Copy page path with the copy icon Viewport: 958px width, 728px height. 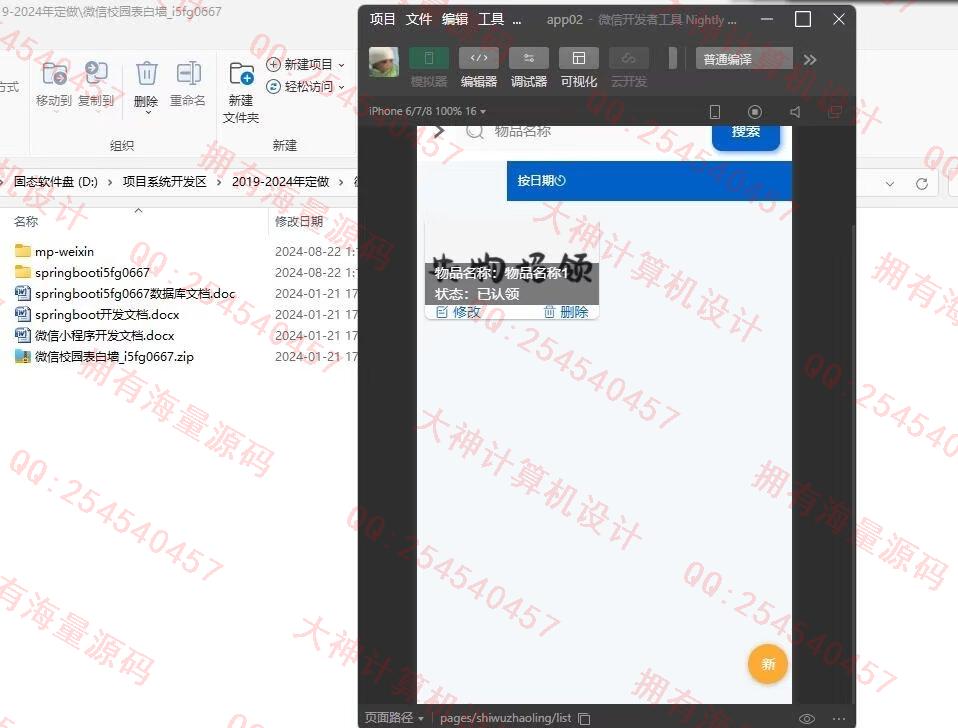point(584,719)
